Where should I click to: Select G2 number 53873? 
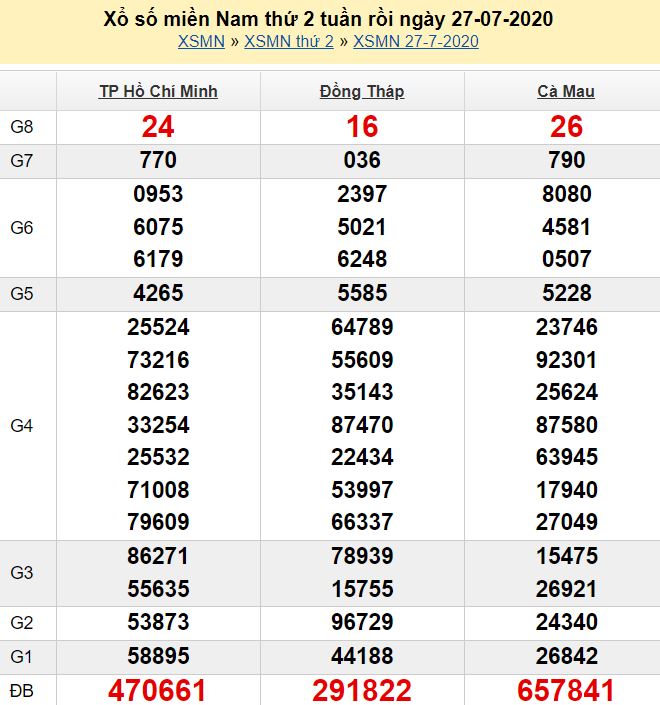pyautogui.click(x=158, y=622)
